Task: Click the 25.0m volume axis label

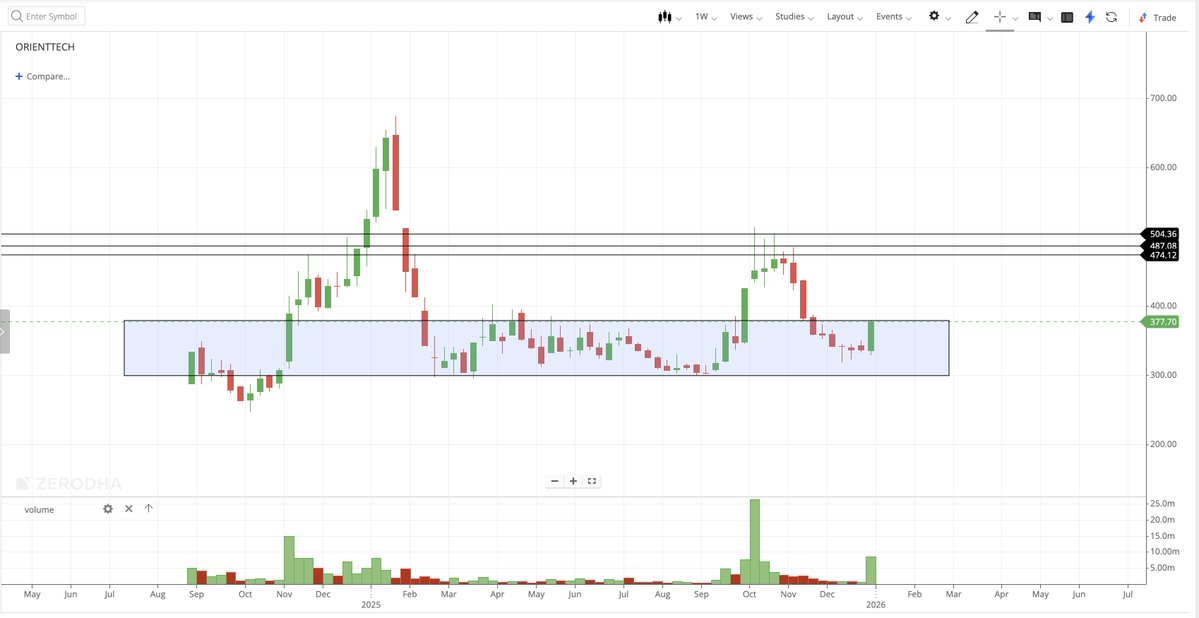Action: [x=1163, y=503]
